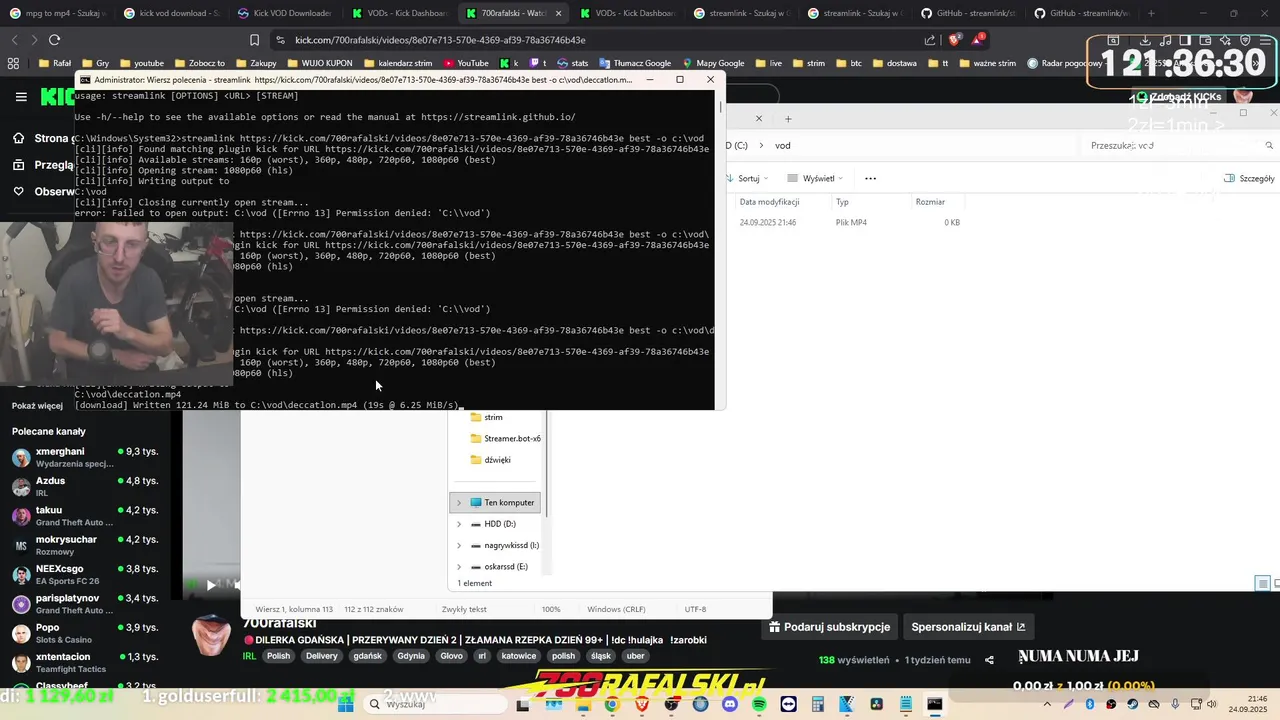Click the Delivery stream tag

321,656
